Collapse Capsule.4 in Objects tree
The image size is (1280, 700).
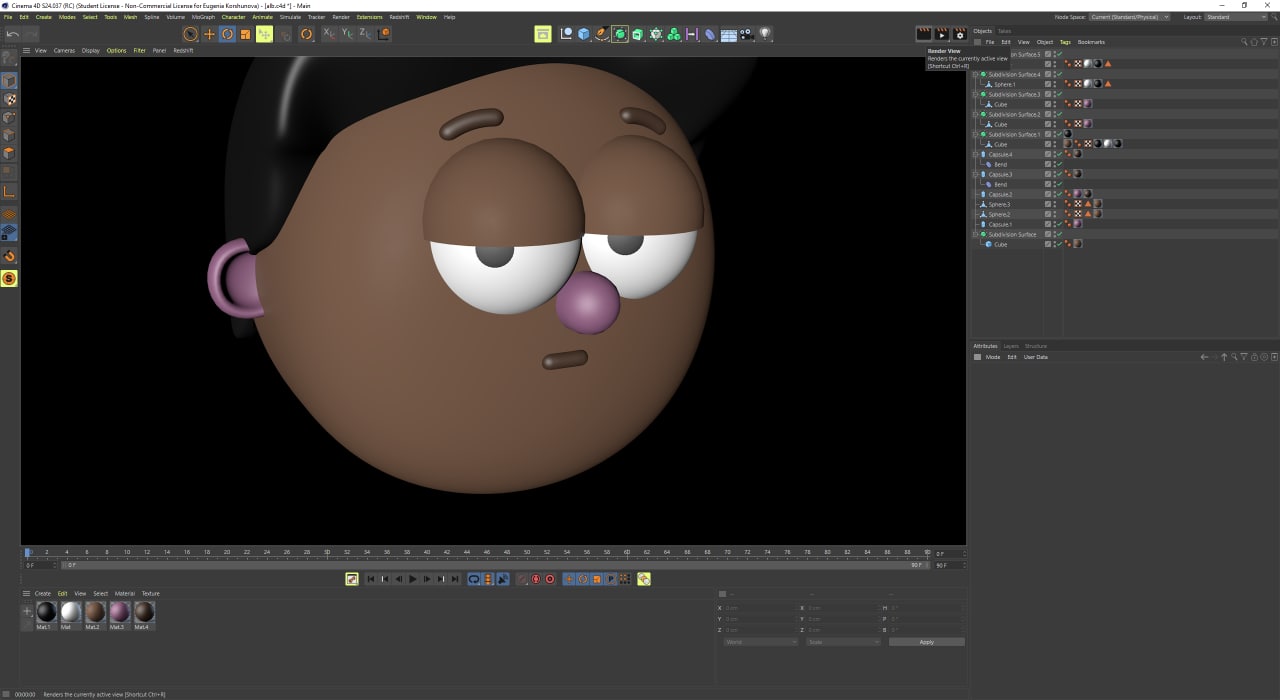(975, 154)
